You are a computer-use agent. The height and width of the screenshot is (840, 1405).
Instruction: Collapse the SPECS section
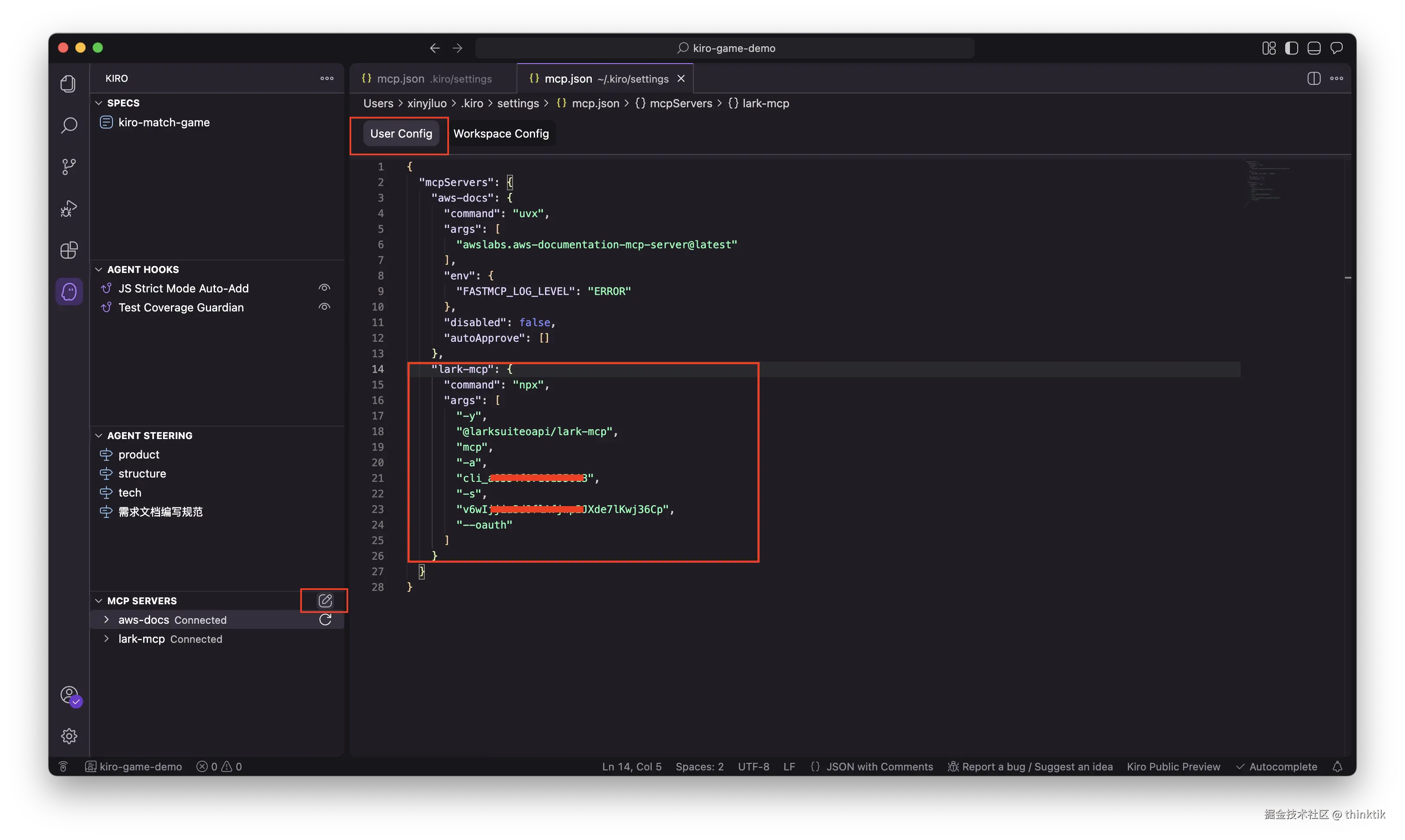tap(99, 103)
